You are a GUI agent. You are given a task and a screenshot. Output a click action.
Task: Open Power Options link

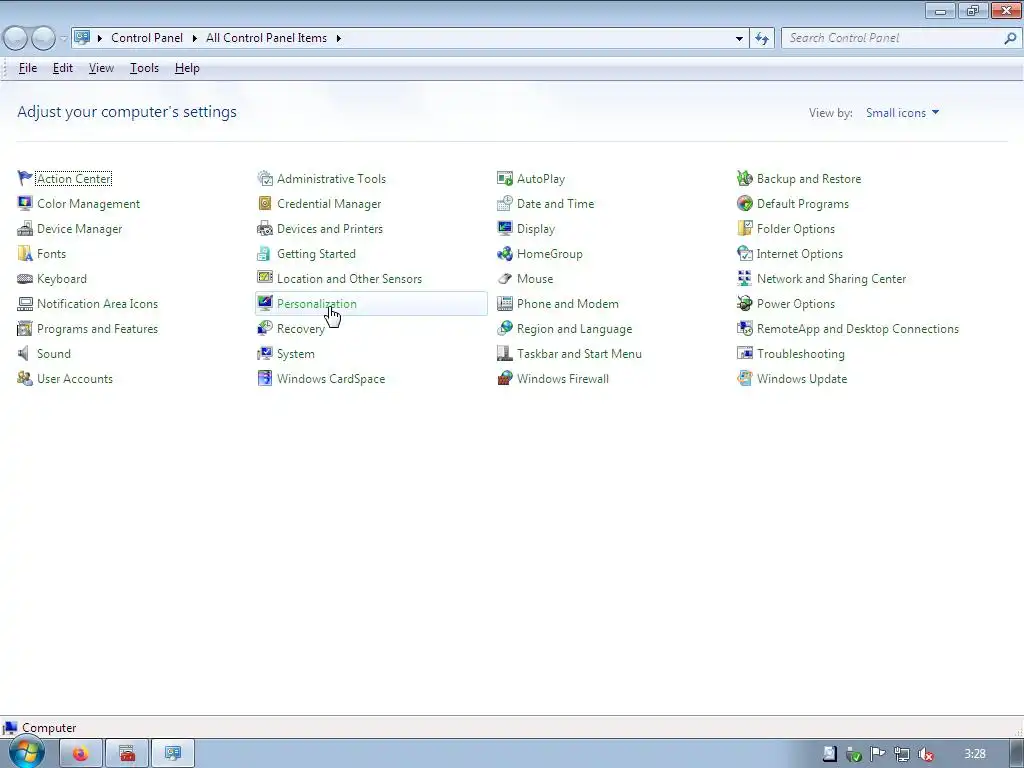coord(795,304)
